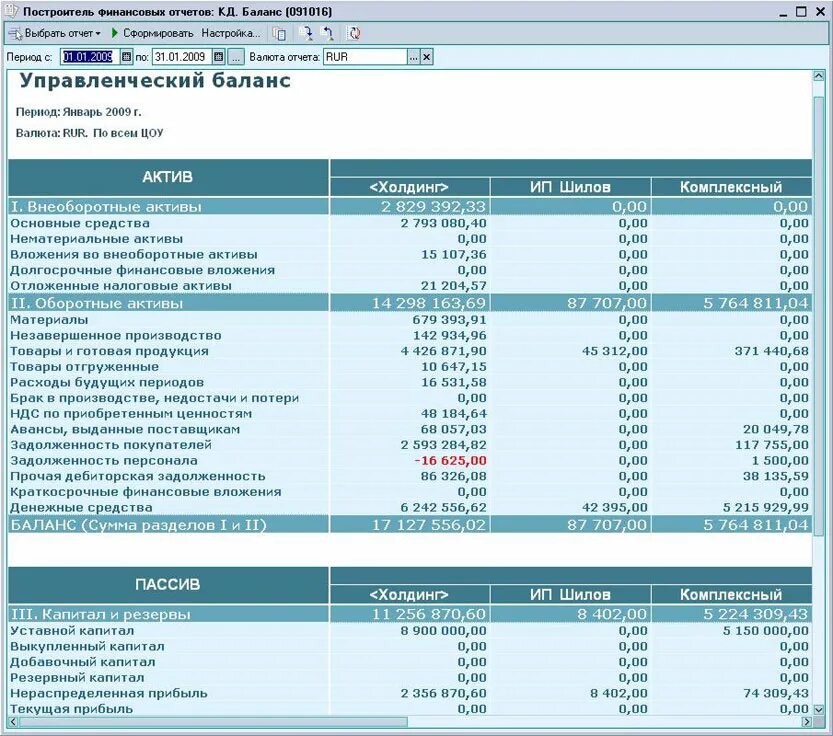Open currency selection with the ellipsis button

414,57
